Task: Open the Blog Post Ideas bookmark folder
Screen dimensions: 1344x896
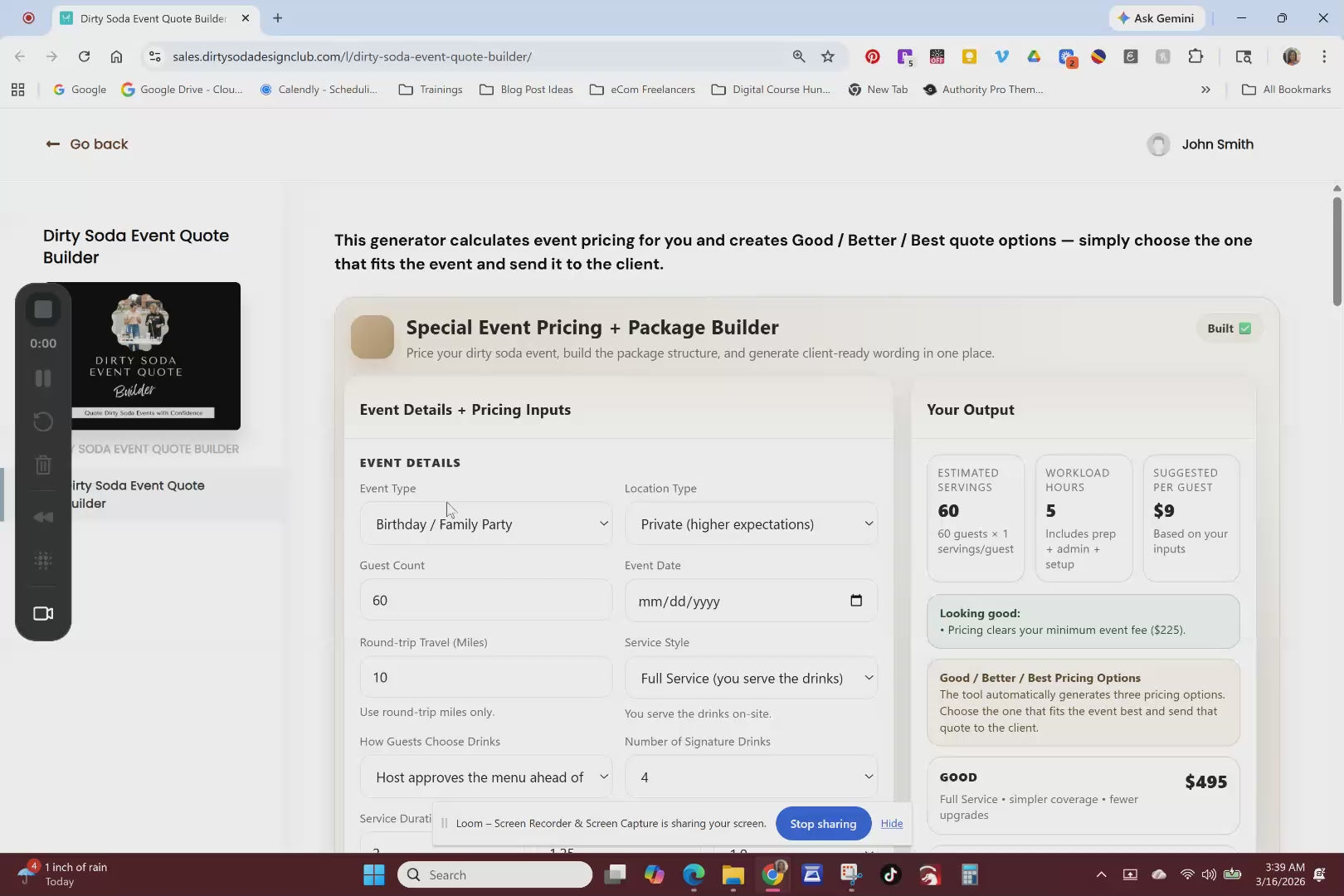Action: (526, 90)
